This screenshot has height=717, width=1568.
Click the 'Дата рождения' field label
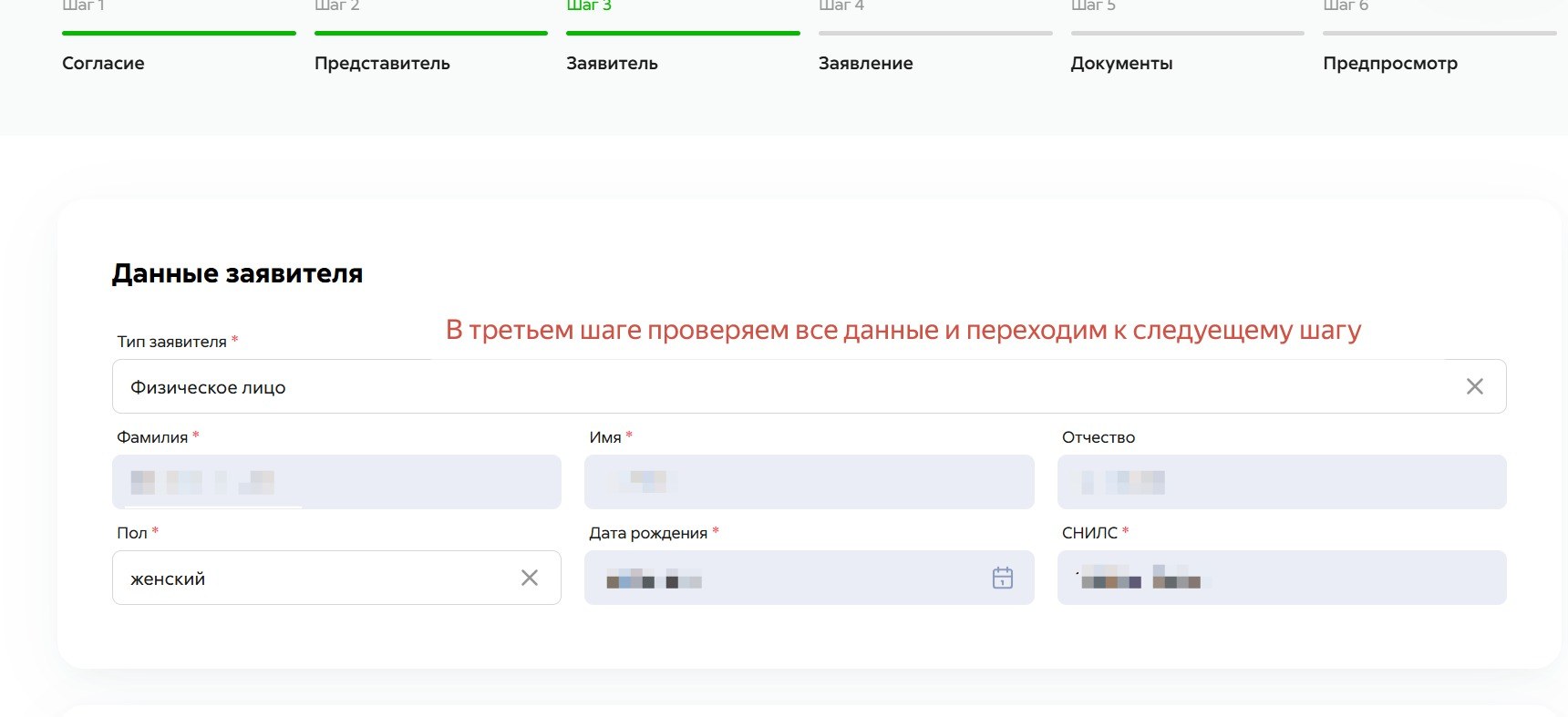[x=648, y=533]
